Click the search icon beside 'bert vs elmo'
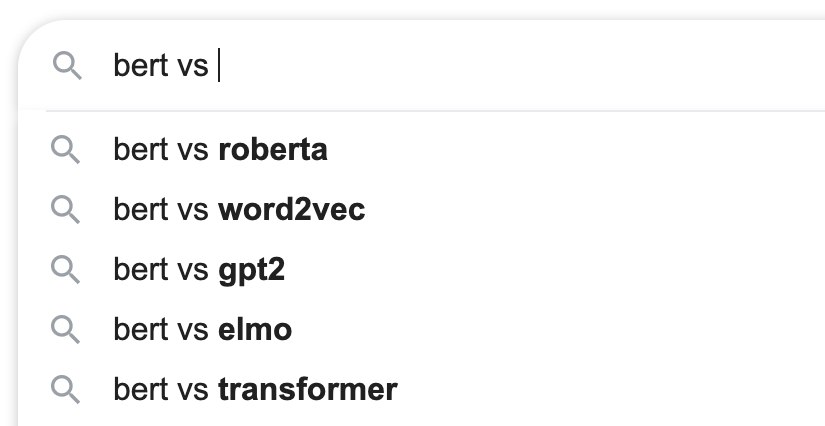This screenshot has width=825, height=426. (x=66, y=329)
